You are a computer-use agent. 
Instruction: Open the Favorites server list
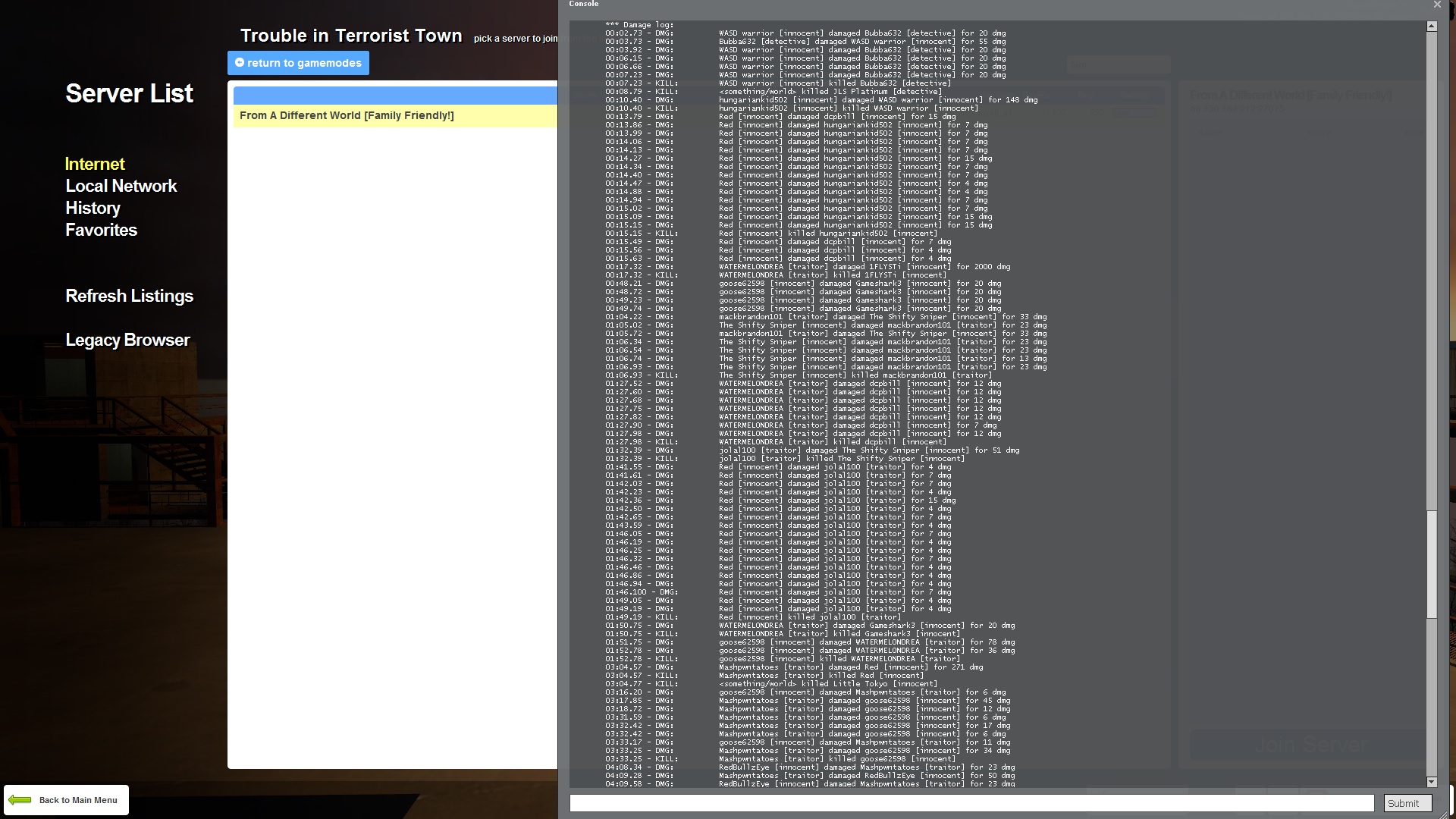101,230
